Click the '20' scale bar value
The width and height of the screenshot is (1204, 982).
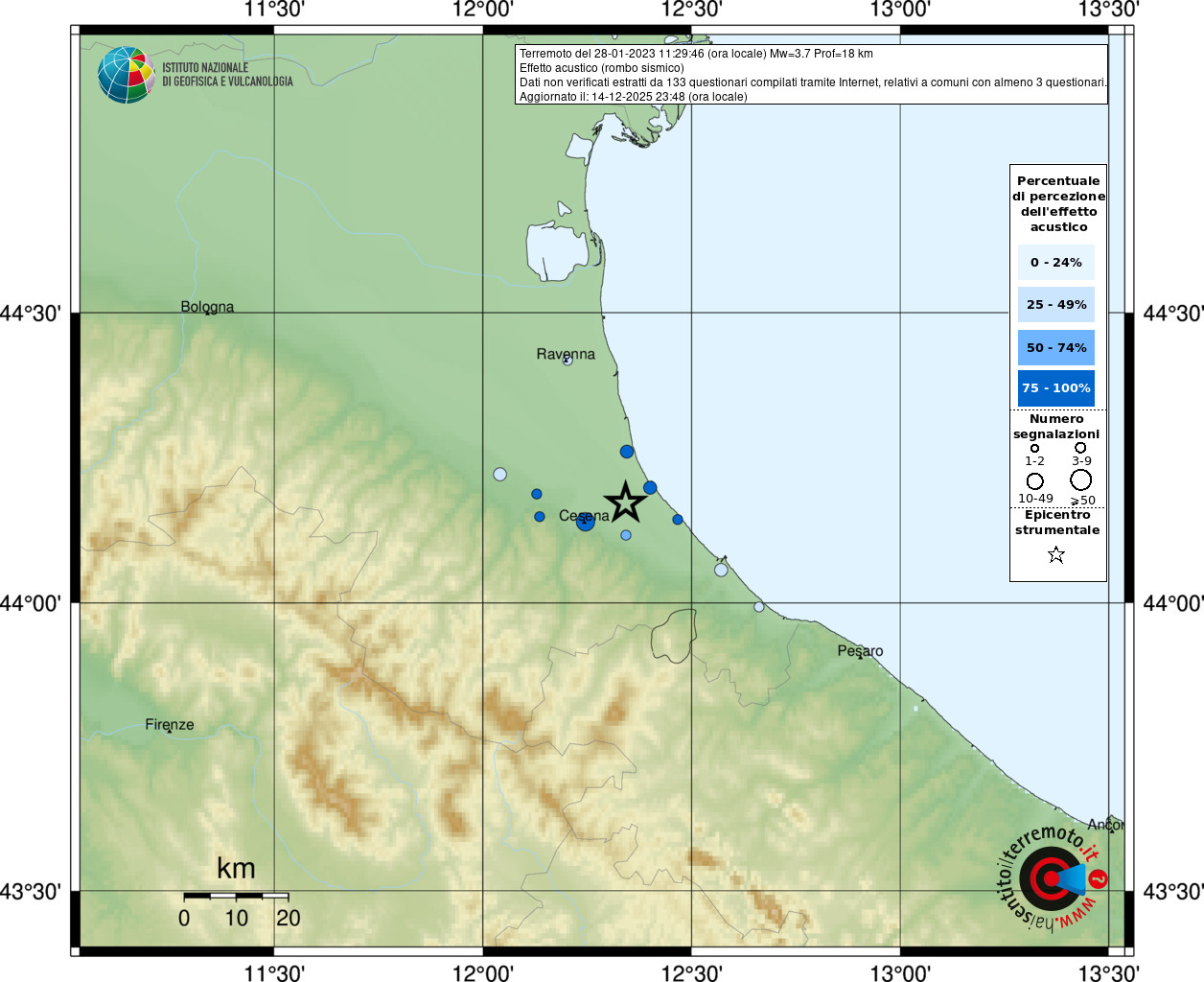(289, 918)
